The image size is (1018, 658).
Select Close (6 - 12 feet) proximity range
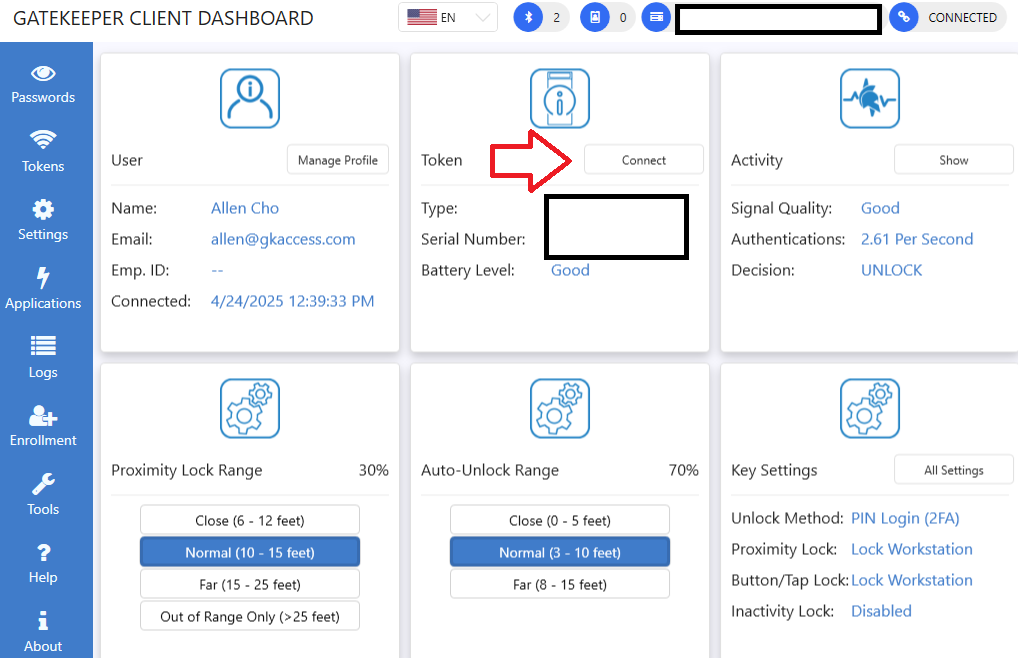(x=249, y=520)
